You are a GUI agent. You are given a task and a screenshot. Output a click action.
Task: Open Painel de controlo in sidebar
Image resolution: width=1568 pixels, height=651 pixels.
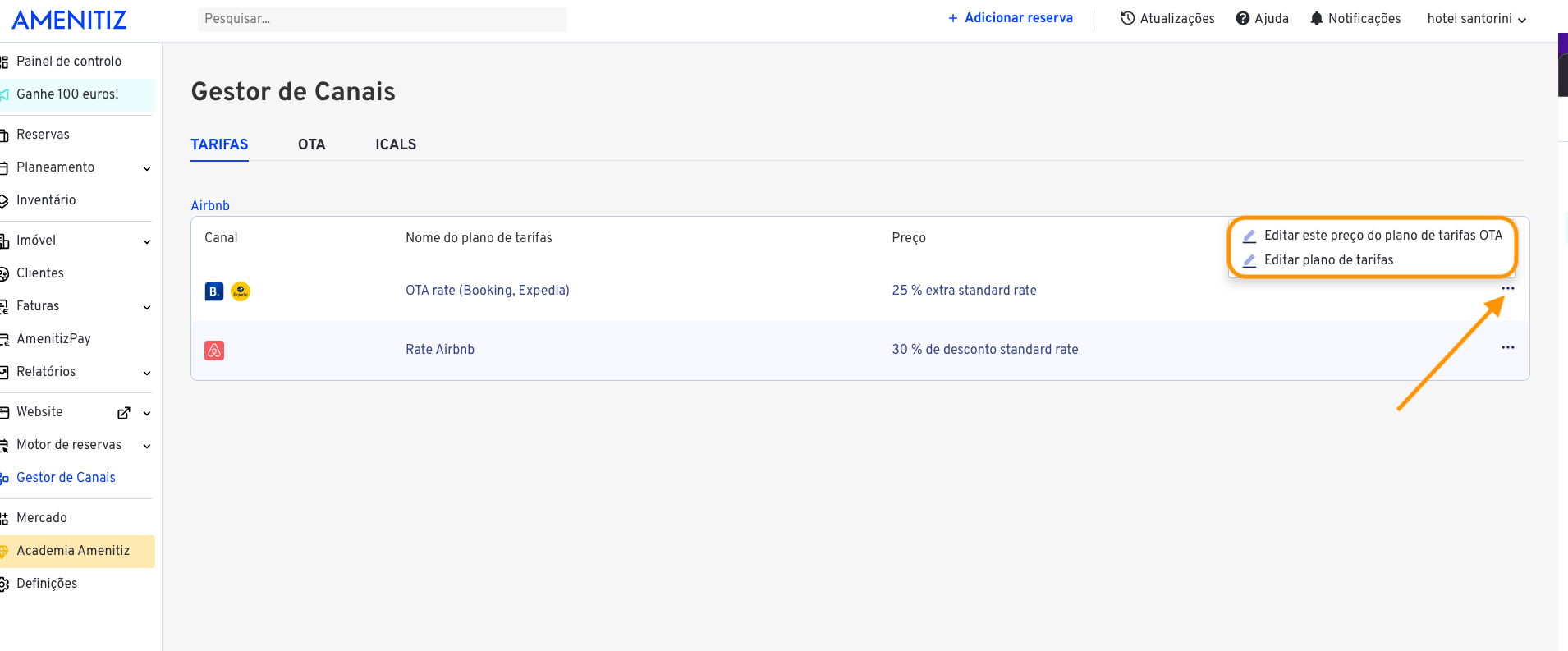[x=69, y=62]
